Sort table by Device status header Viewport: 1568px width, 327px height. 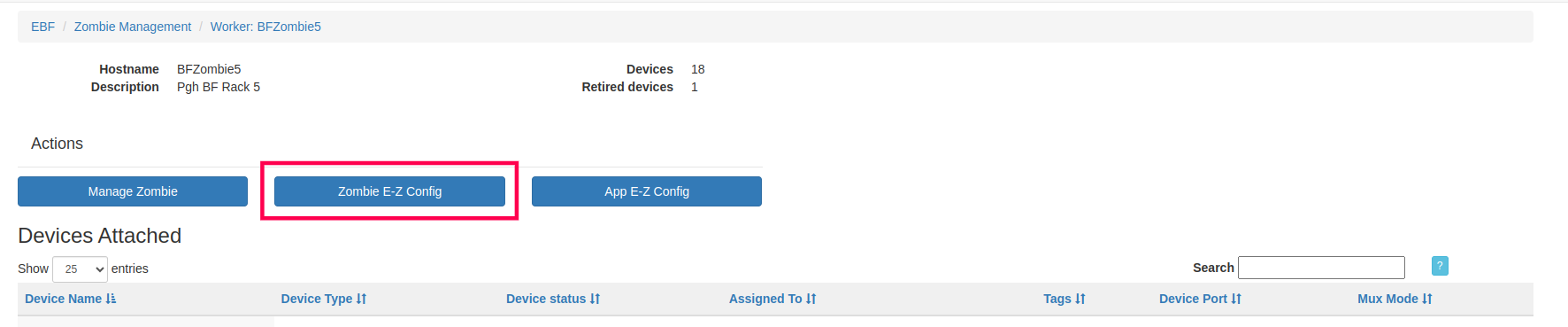coord(546,299)
